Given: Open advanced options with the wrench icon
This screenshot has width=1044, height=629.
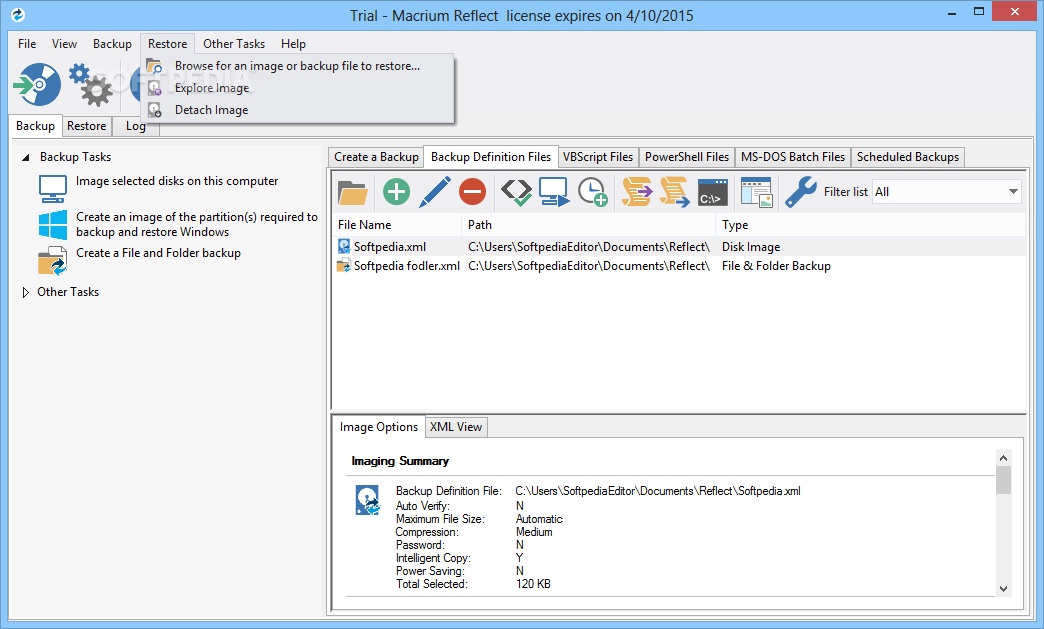Looking at the screenshot, I should 800,192.
